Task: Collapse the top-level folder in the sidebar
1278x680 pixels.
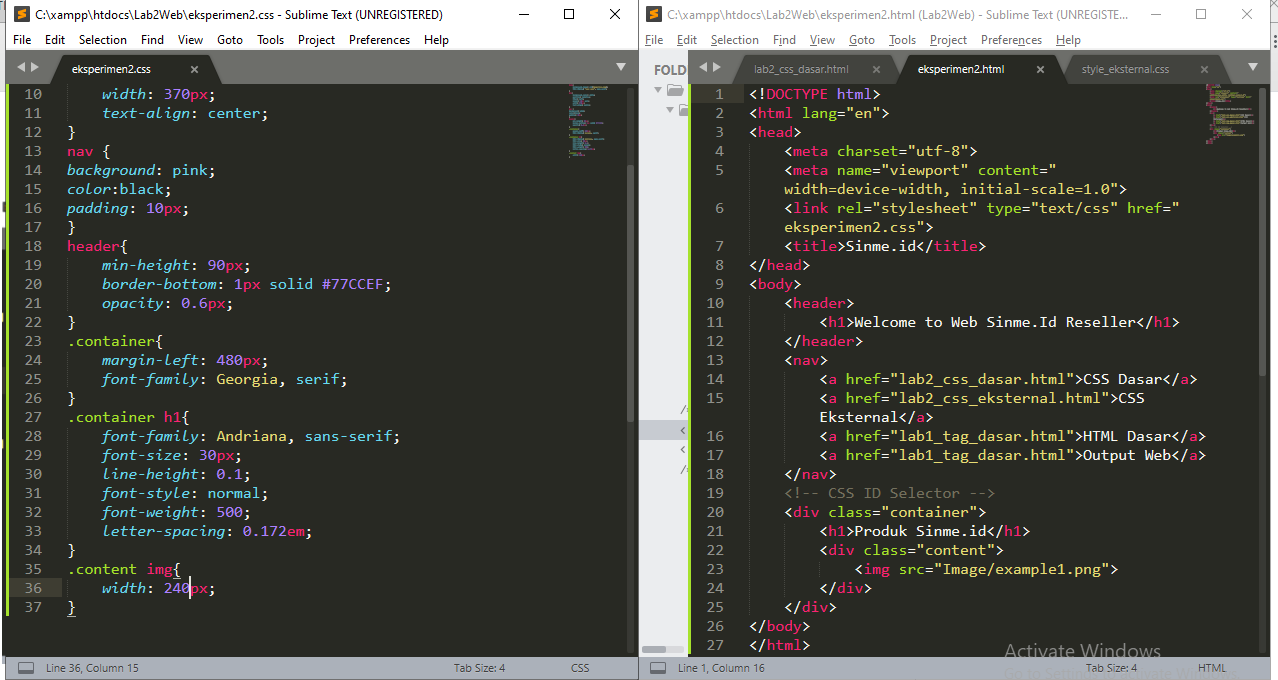Action: [659, 90]
